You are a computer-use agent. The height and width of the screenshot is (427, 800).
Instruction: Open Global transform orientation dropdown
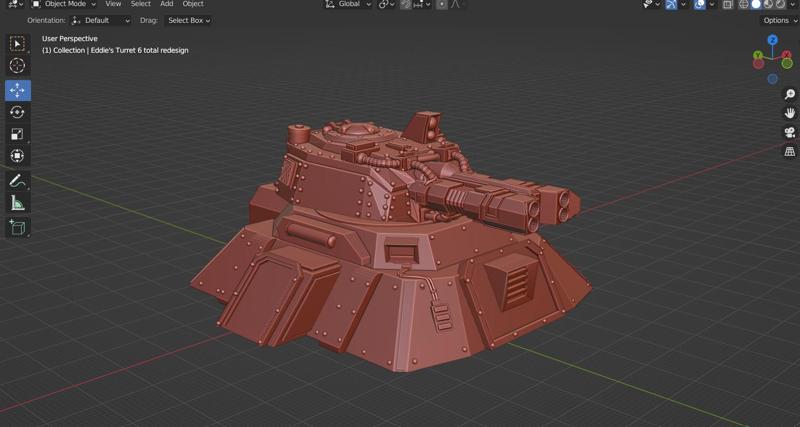[x=349, y=4]
